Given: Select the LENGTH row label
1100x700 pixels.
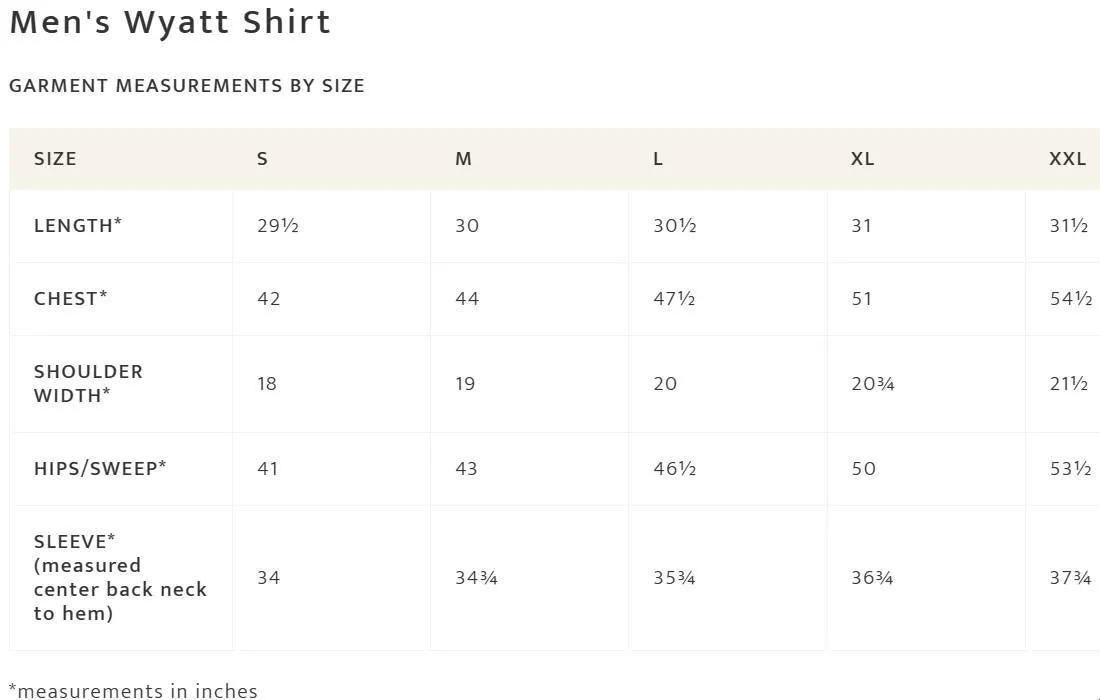Looking at the screenshot, I should tap(78, 225).
